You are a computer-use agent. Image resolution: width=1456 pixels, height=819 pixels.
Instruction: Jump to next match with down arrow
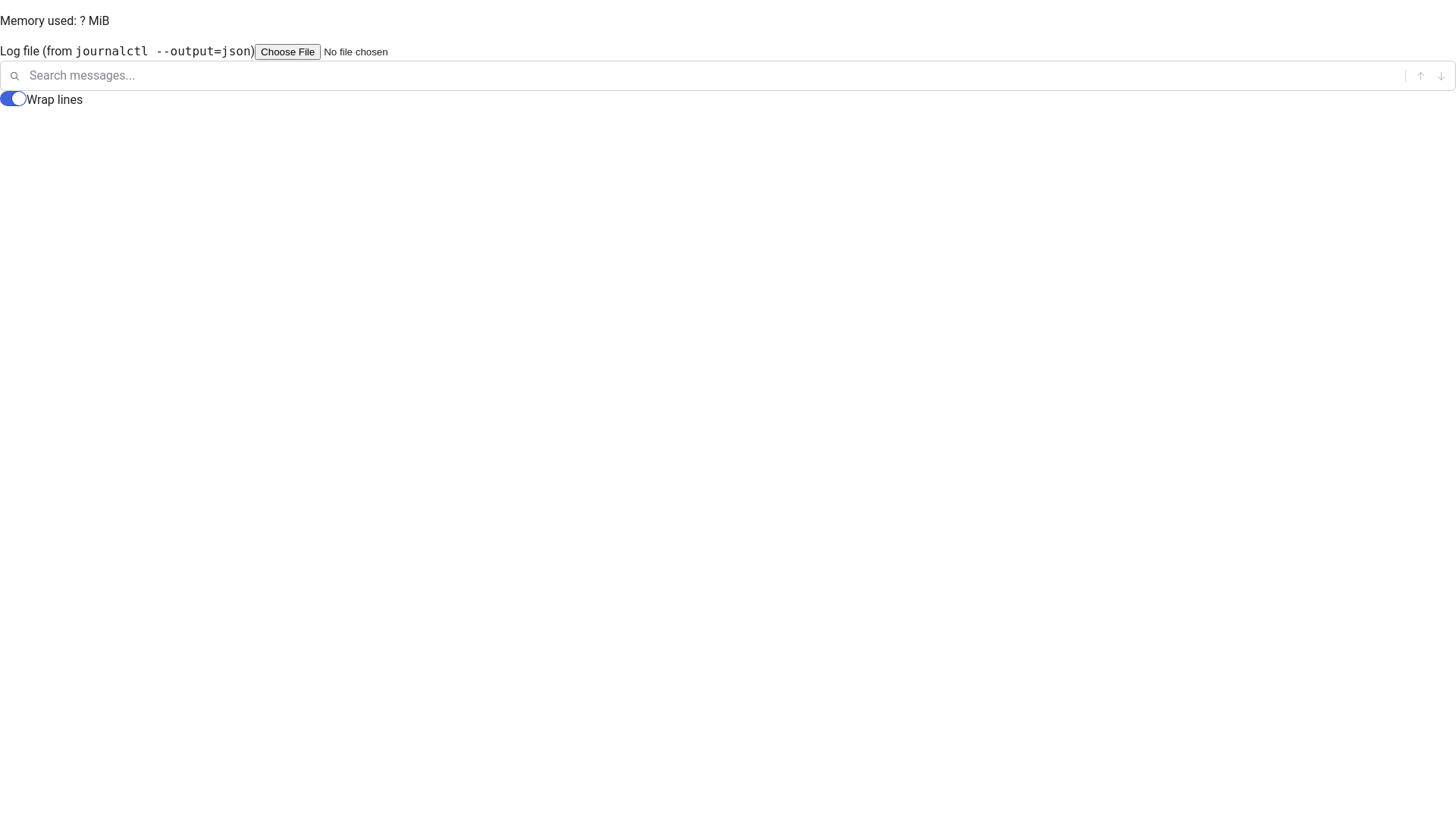(x=1441, y=76)
